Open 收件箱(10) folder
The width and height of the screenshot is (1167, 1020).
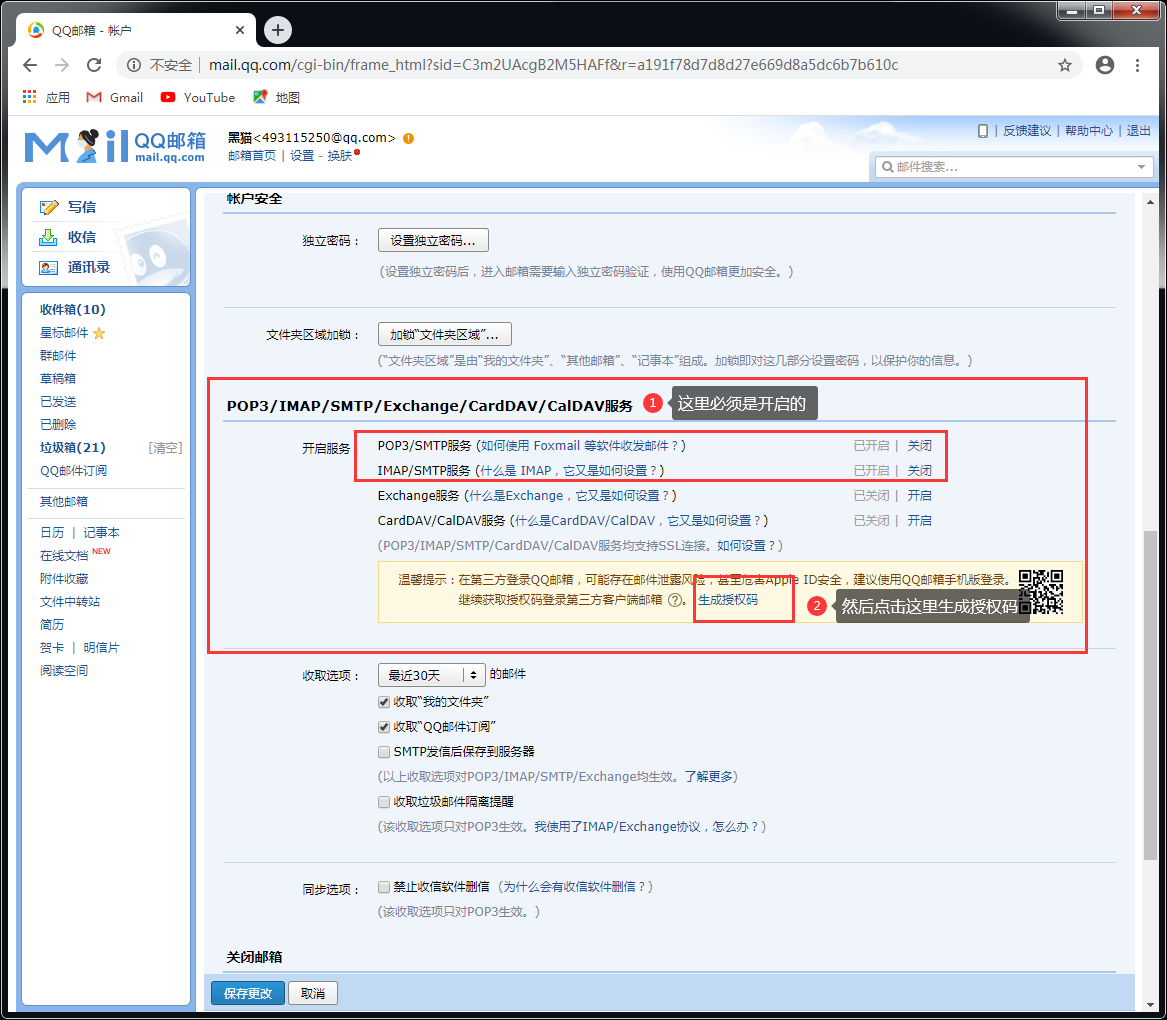click(73, 309)
